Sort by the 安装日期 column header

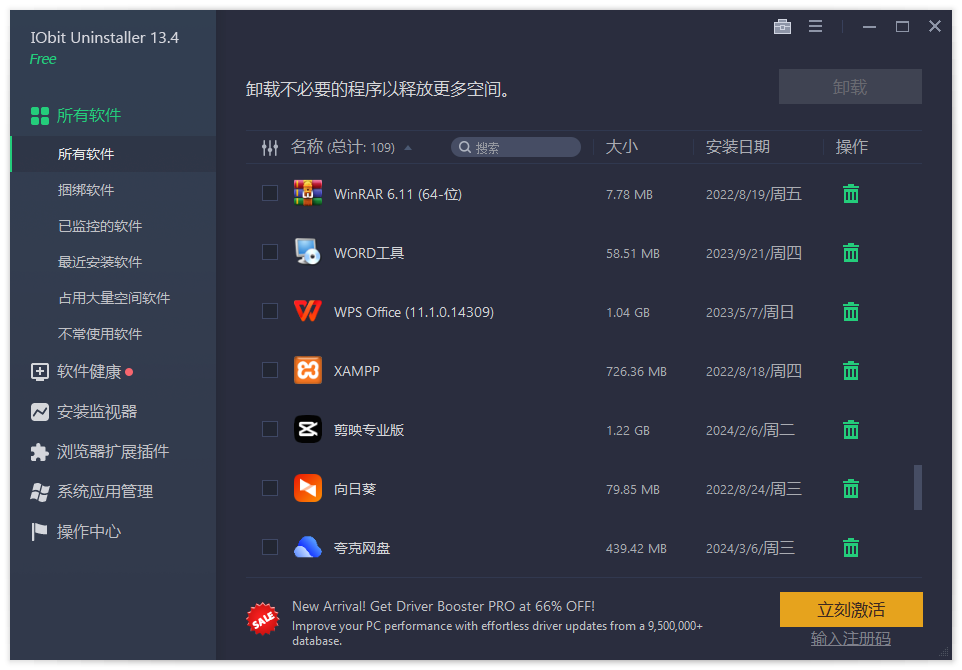[x=737, y=147]
